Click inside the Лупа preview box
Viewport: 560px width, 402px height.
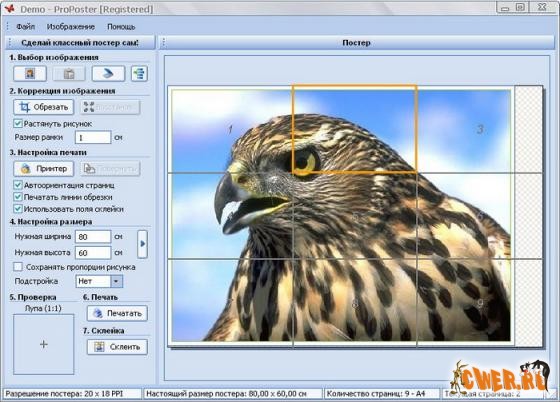point(44,344)
